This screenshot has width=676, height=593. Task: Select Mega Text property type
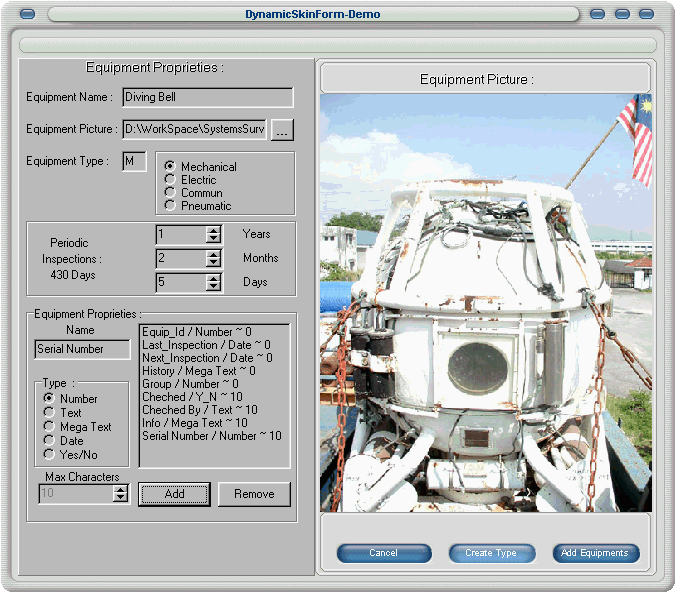click(x=48, y=427)
